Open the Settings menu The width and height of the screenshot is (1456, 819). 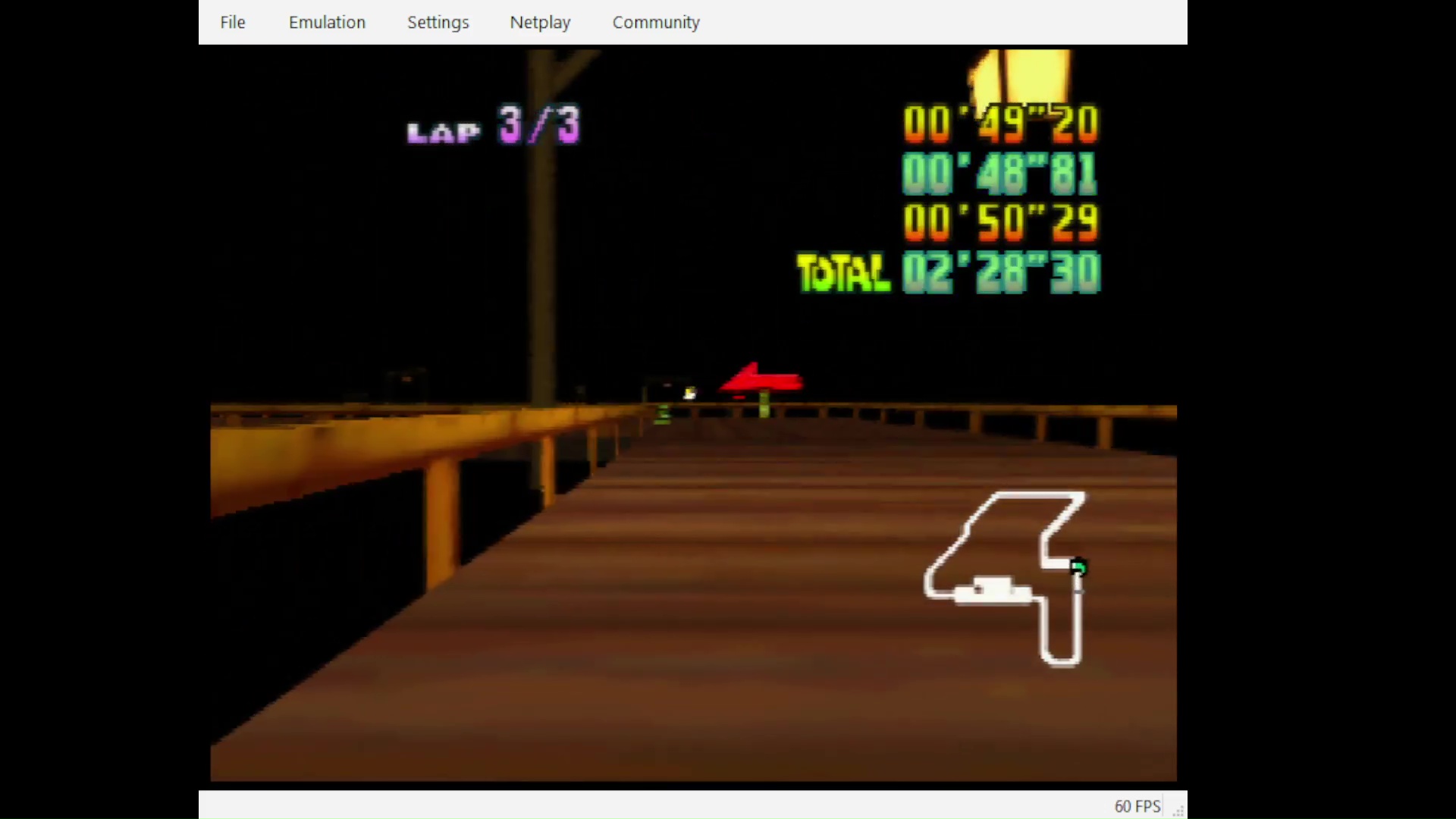click(x=438, y=23)
